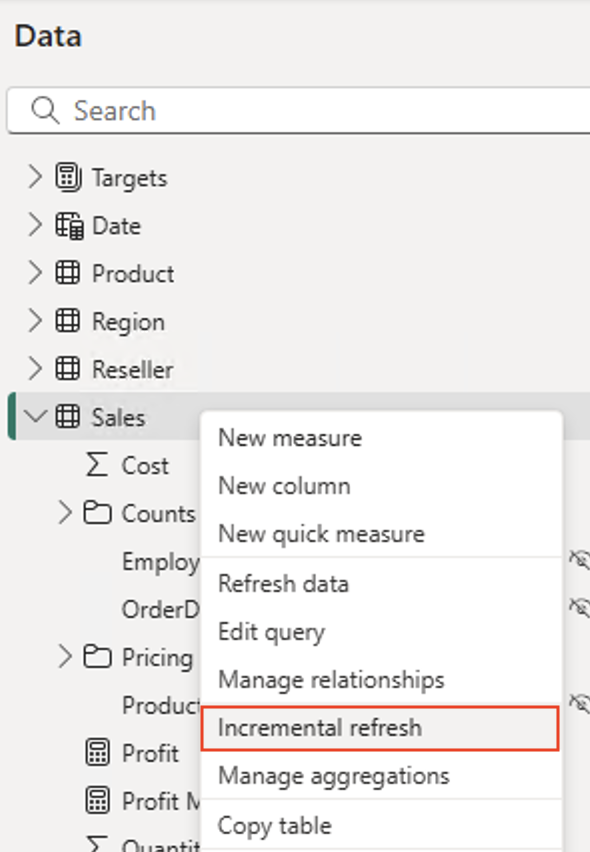The height and width of the screenshot is (852, 590).
Task: Expand the Date table
Action: pos(35,225)
